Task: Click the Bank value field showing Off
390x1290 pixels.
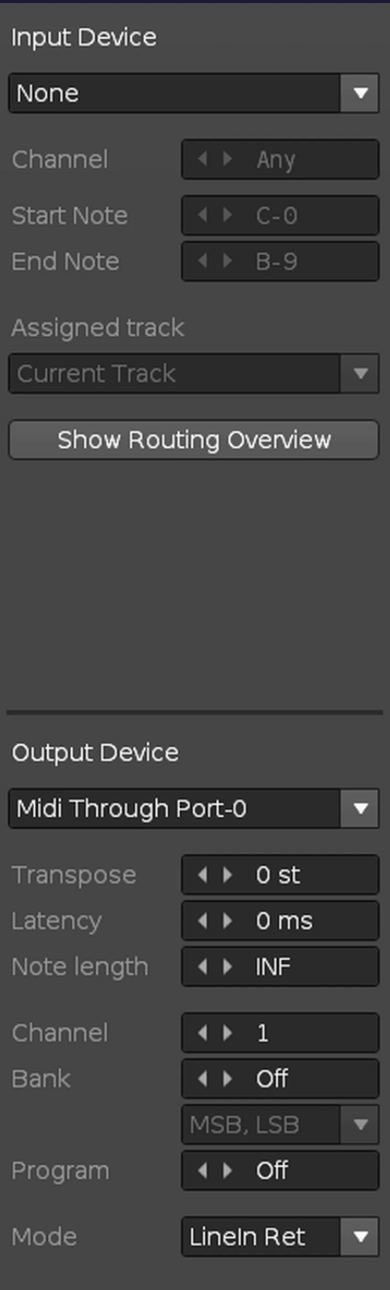Action: point(280,1079)
